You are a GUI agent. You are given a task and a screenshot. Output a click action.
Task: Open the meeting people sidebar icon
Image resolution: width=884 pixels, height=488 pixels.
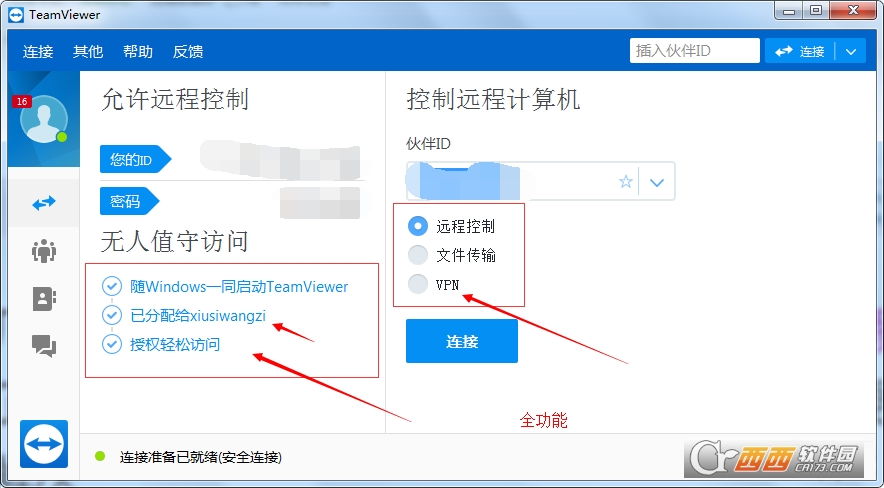click(x=44, y=251)
